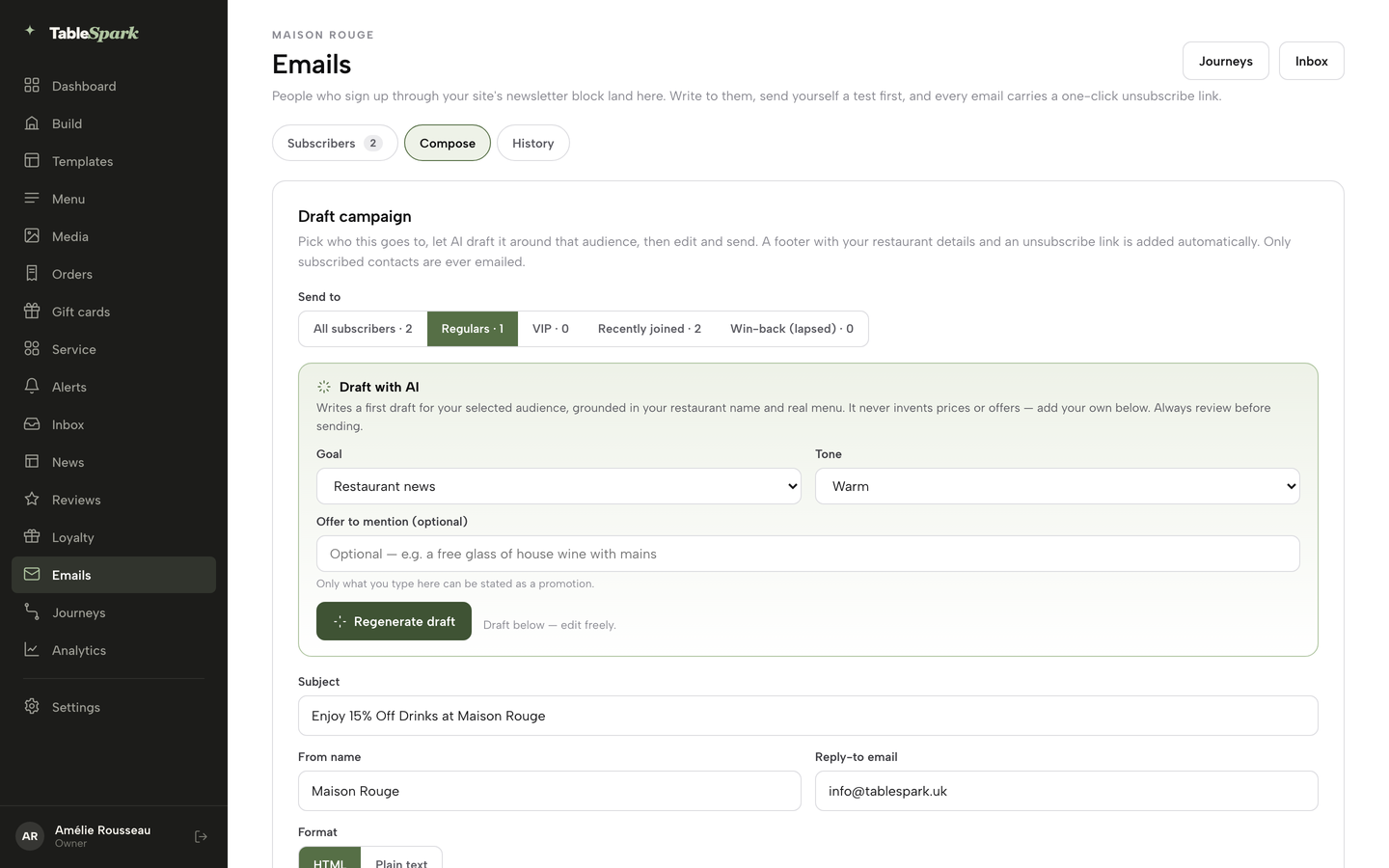Click the Loyalty gift icon
The height and width of the screenshot is (868, 1389).
32,537
